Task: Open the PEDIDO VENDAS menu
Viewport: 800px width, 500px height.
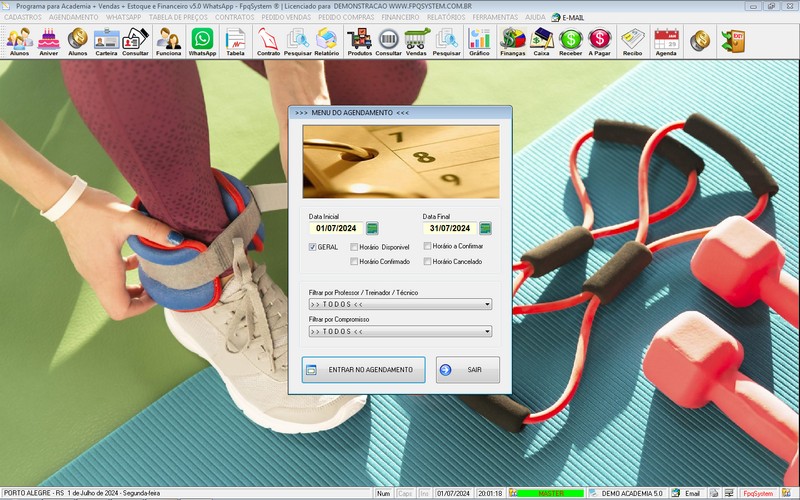Action: (286, 17)
